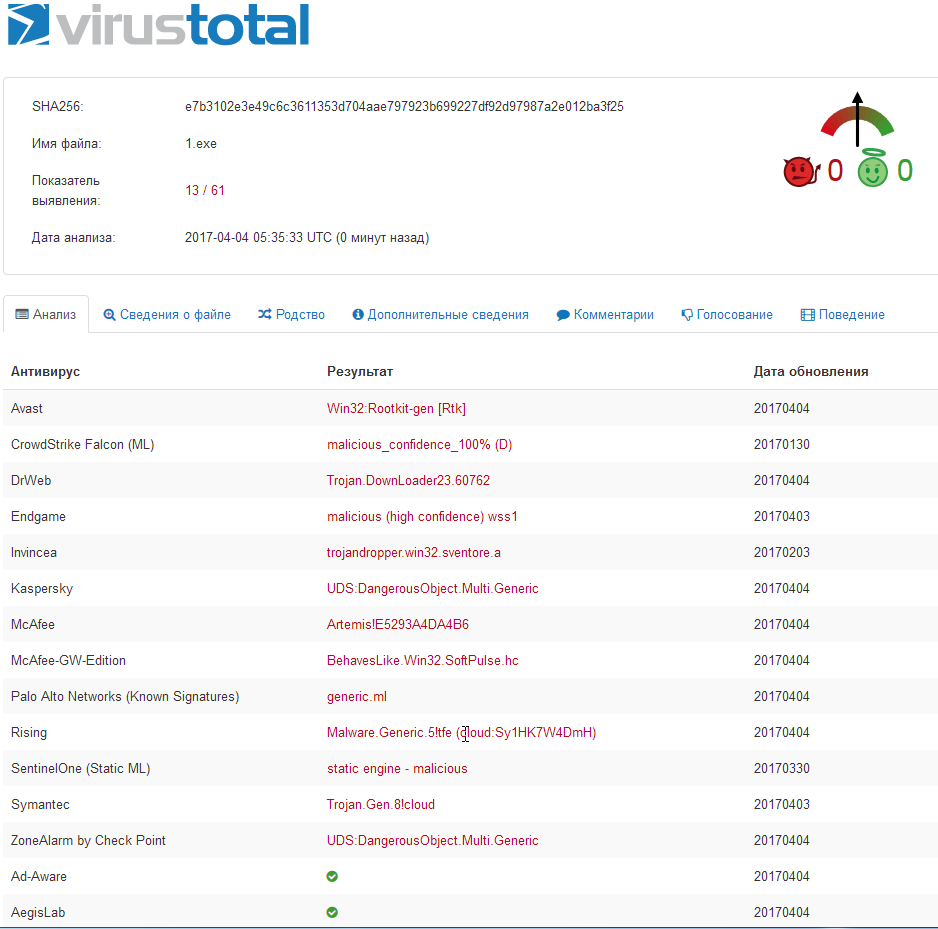The image size is (938, 929).
Task: Click the SHA256 hash value
Action: tap(404, 107)
